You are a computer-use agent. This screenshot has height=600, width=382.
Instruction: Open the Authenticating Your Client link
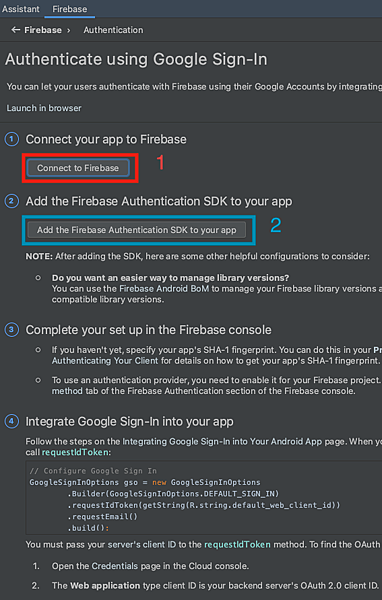pyautogui.click(x=105, y=361)
